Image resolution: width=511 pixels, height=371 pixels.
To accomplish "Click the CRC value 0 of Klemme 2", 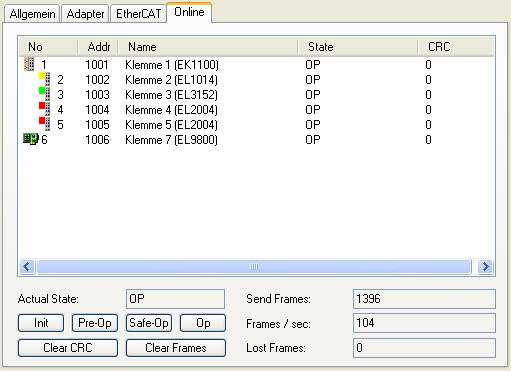I will tap(428, 80).
